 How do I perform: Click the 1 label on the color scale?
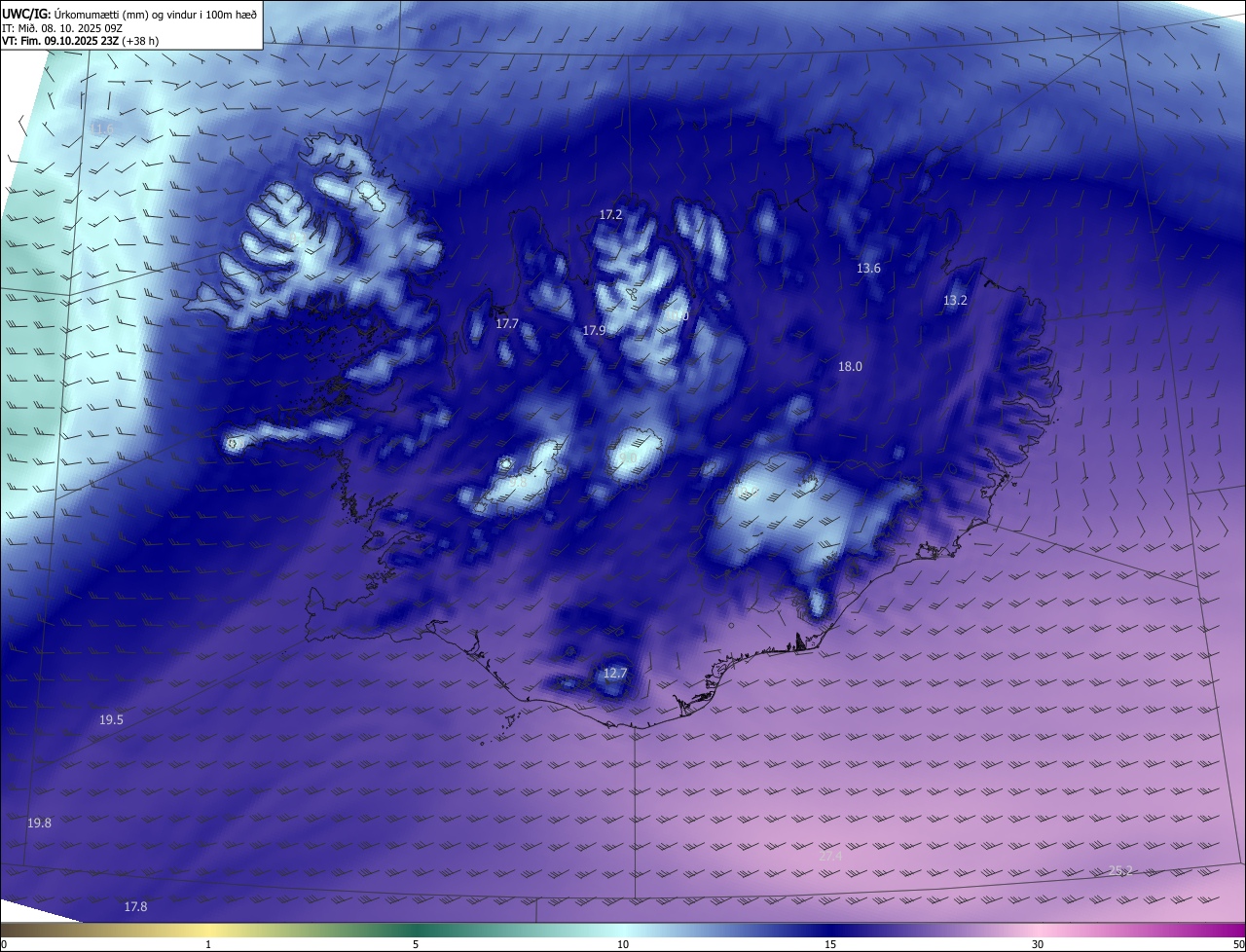(208, 944)
